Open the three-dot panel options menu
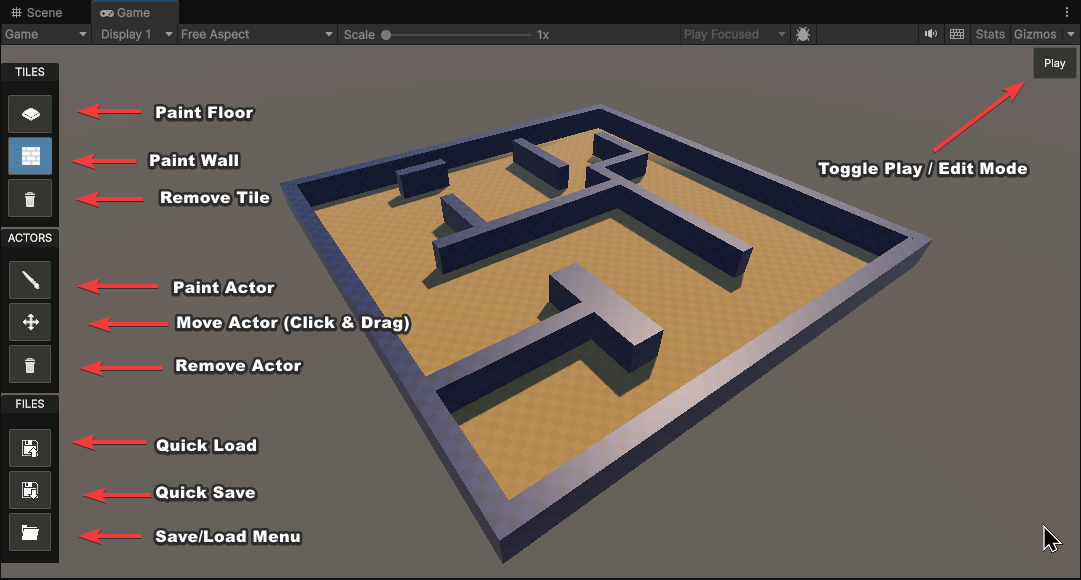Screen dimensions: 1081x580 click(1067, 12)
